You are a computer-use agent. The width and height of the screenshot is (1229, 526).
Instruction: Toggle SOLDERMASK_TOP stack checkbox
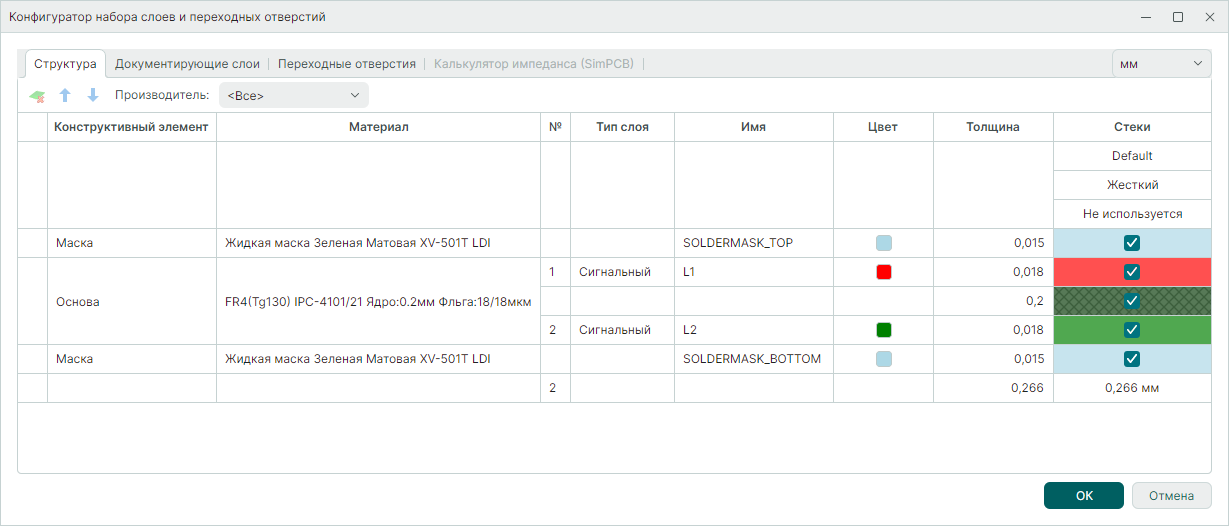pos(1131,243)
